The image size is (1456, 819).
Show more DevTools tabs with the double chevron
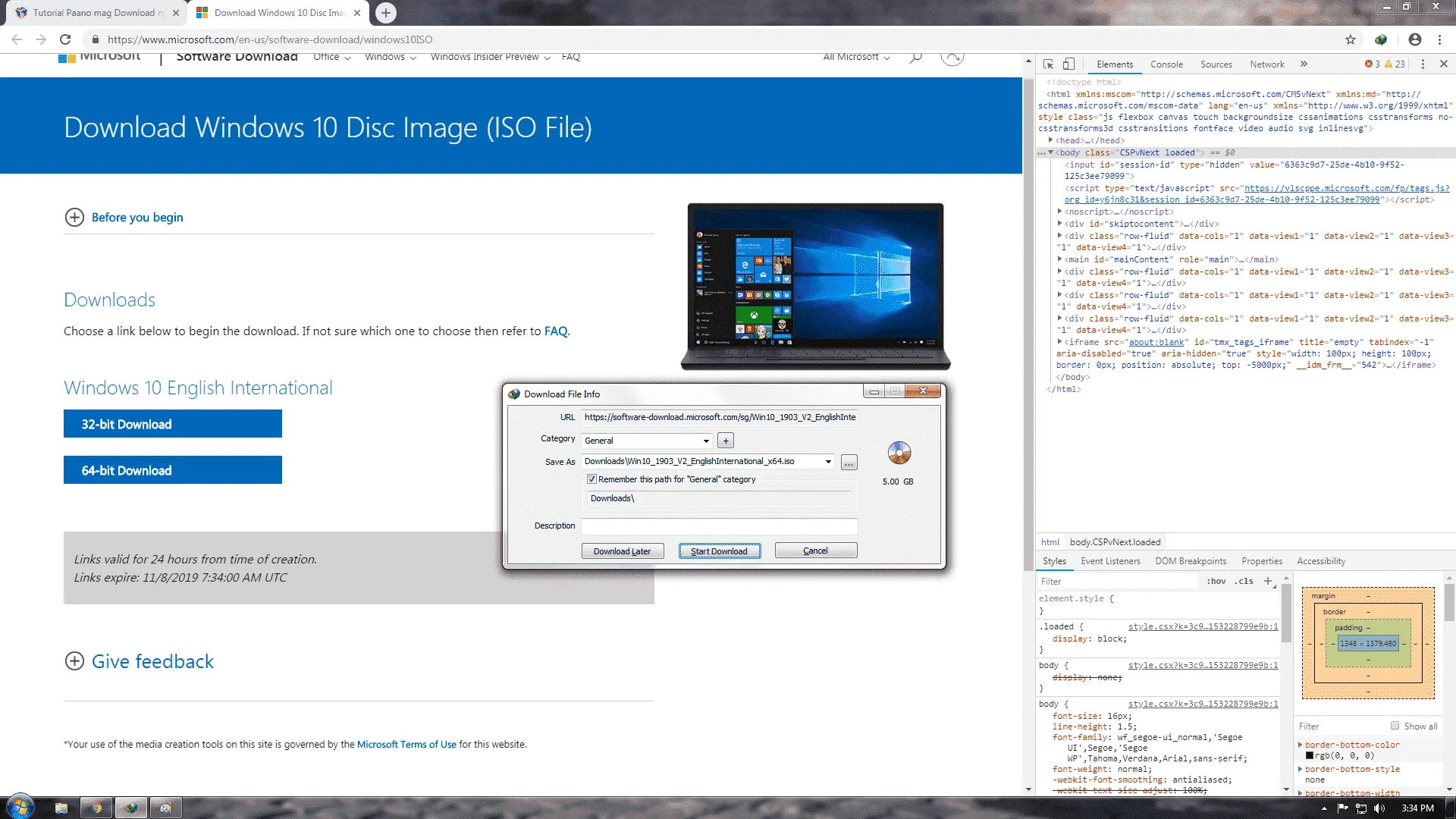(1304, 64)
